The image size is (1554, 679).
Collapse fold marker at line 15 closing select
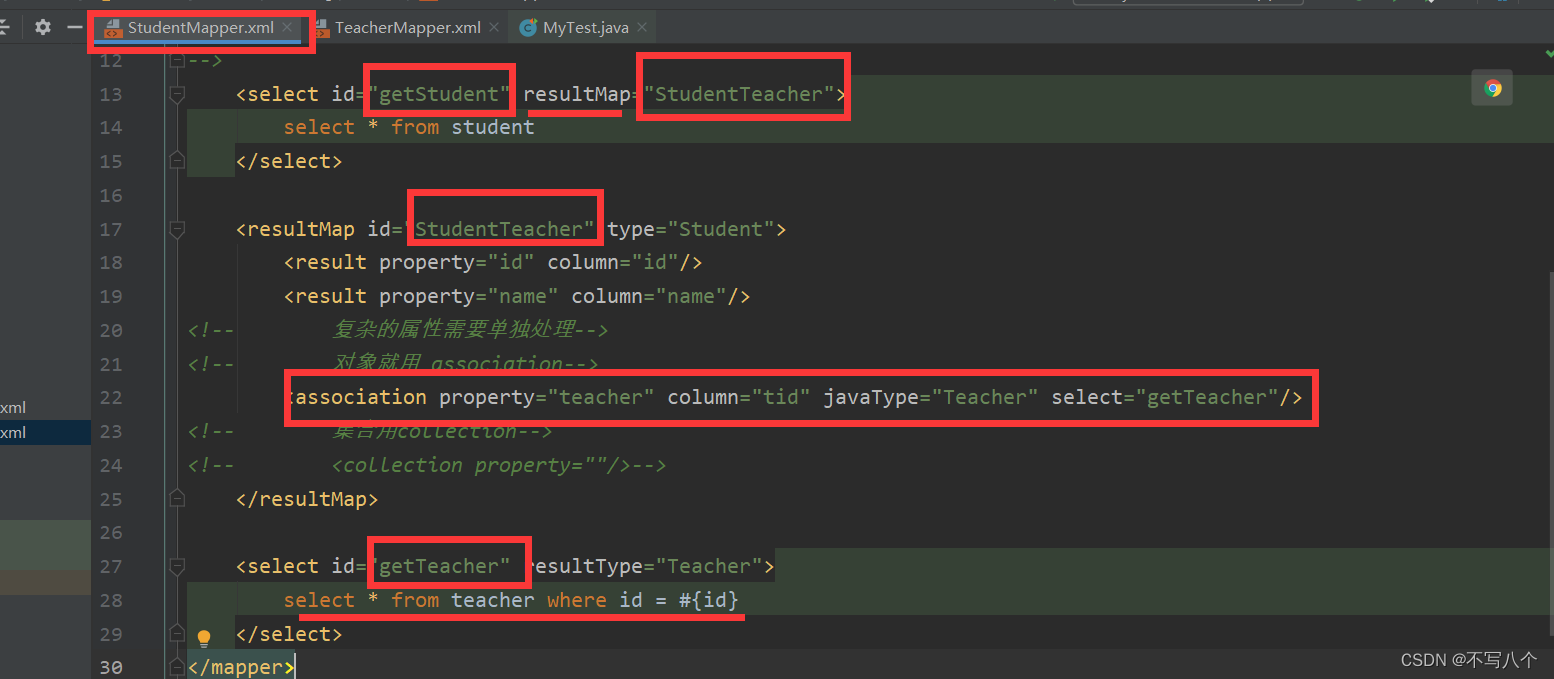[x=177, y=161]
